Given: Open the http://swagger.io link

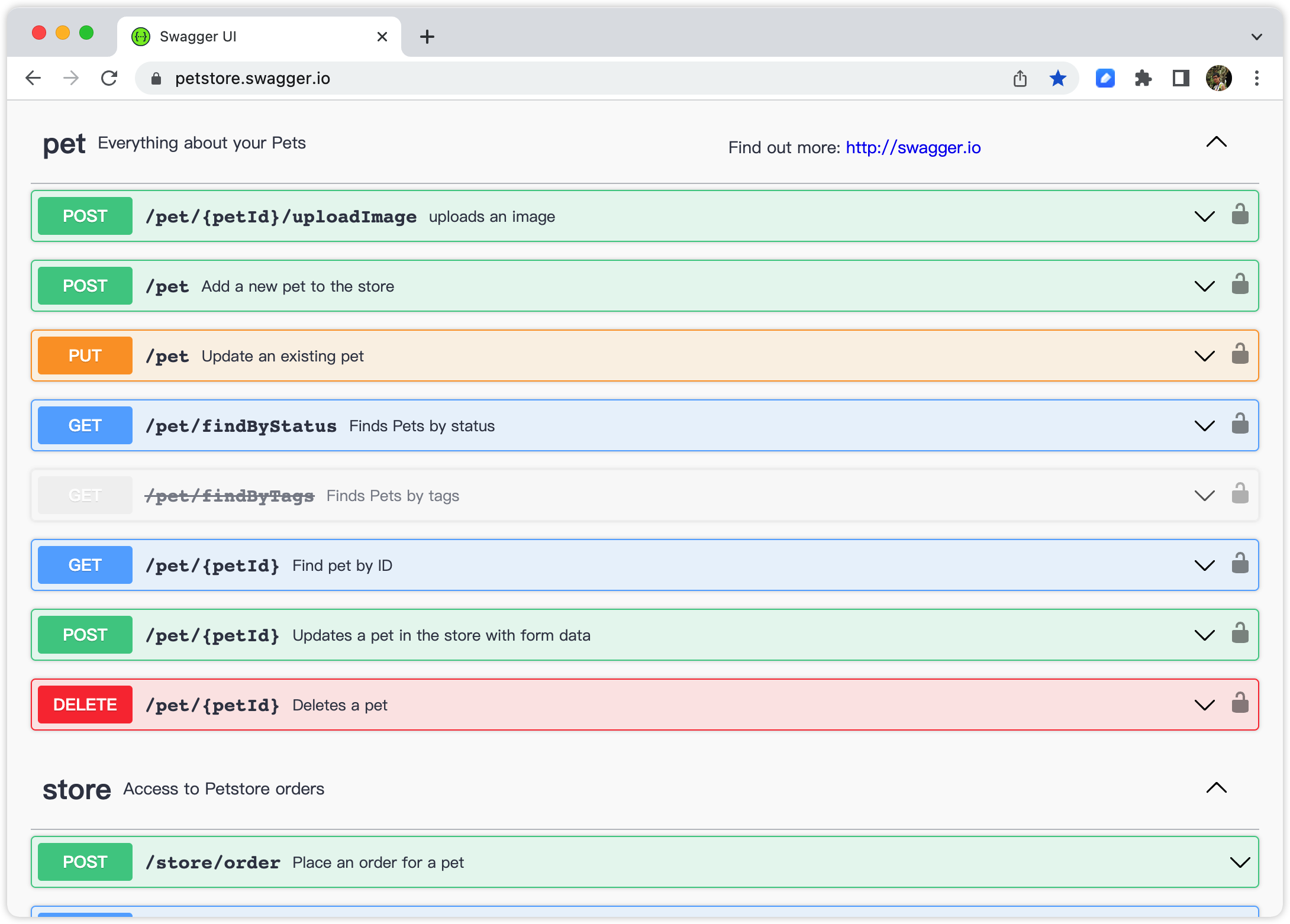Looking at the screenshot, I should (913, 147).
